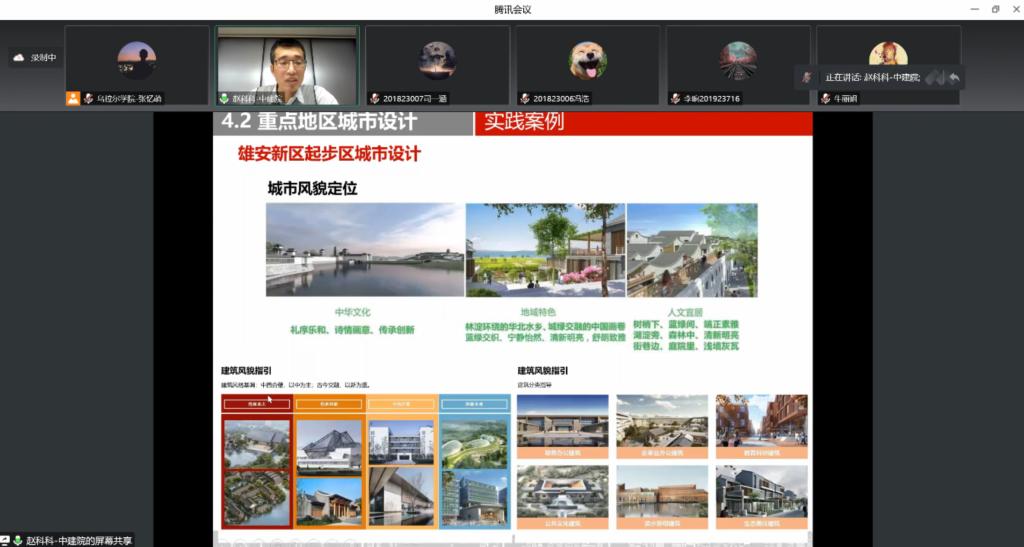Restore the 腾讯会议 window size
Screen dimensions: 1024x547
995,9
